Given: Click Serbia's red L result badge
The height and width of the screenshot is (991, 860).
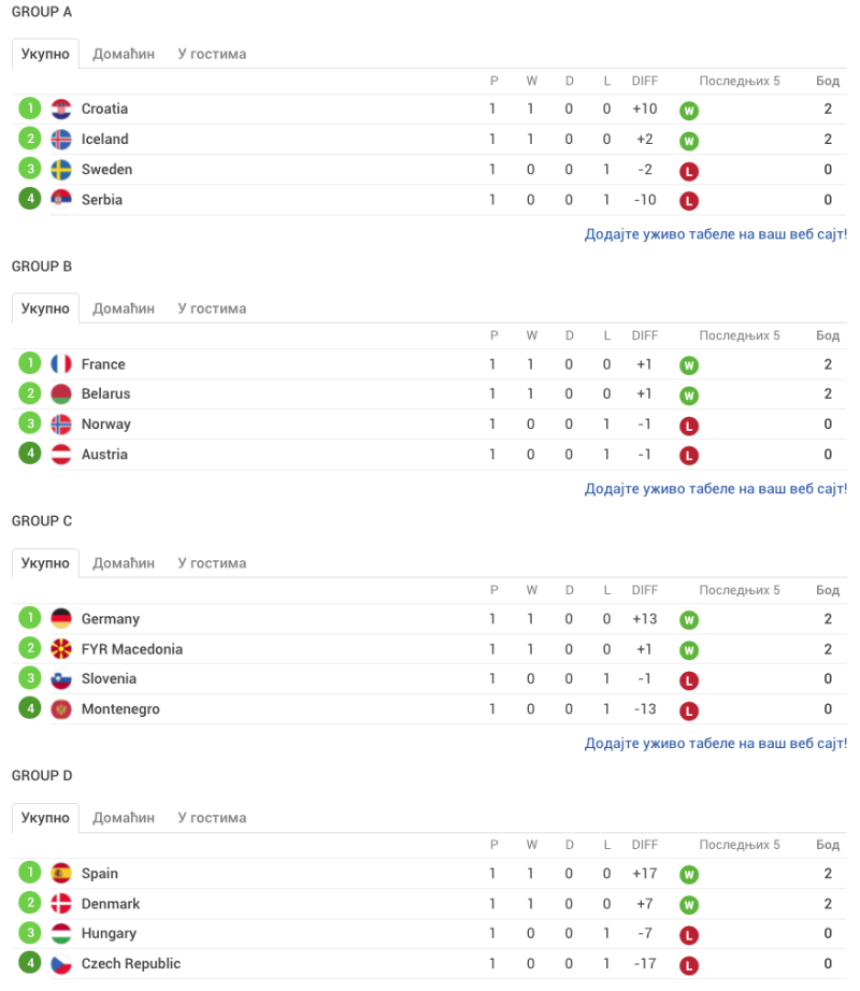Looking at the screenshot, I should pos(689,201).
